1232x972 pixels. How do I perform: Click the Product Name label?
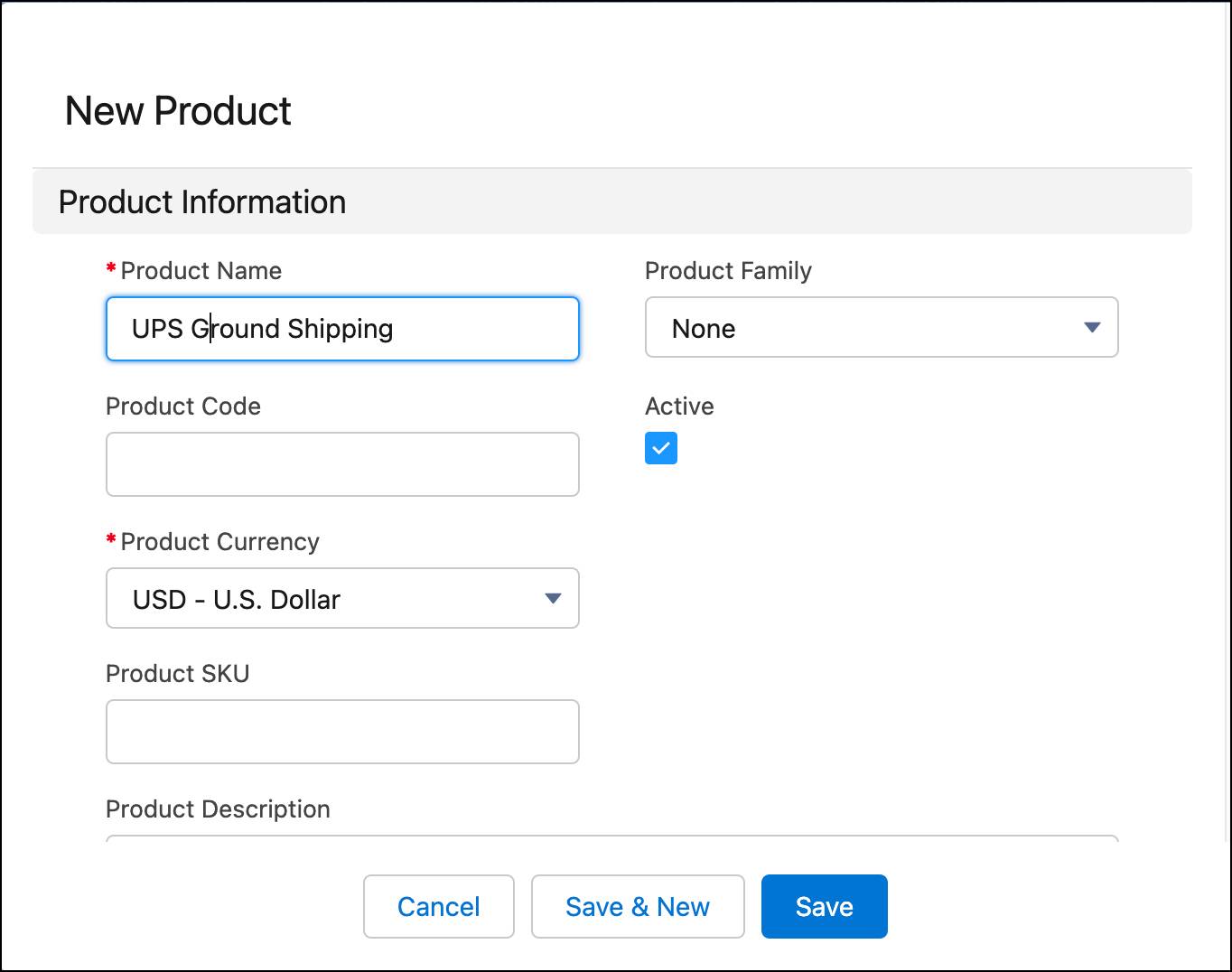tap(201, 271)
